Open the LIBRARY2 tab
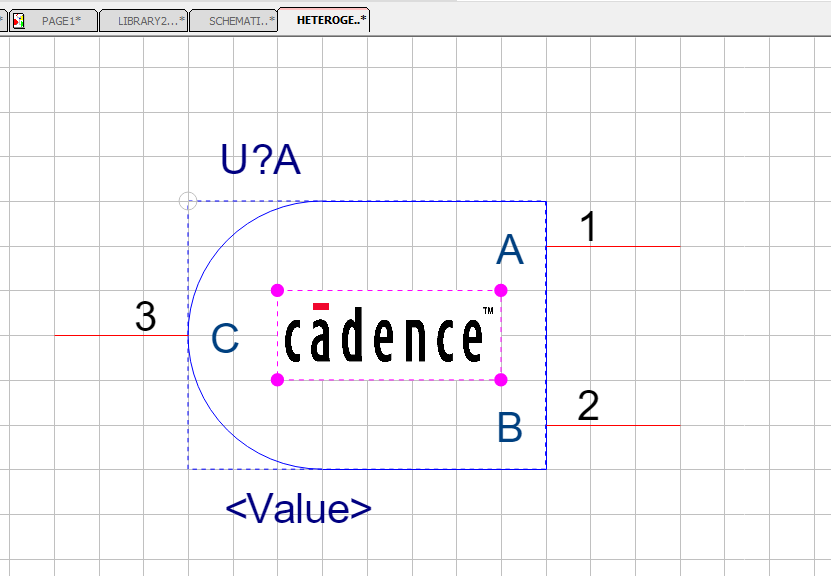Screen dimensions: 831x576 point(144,21)
